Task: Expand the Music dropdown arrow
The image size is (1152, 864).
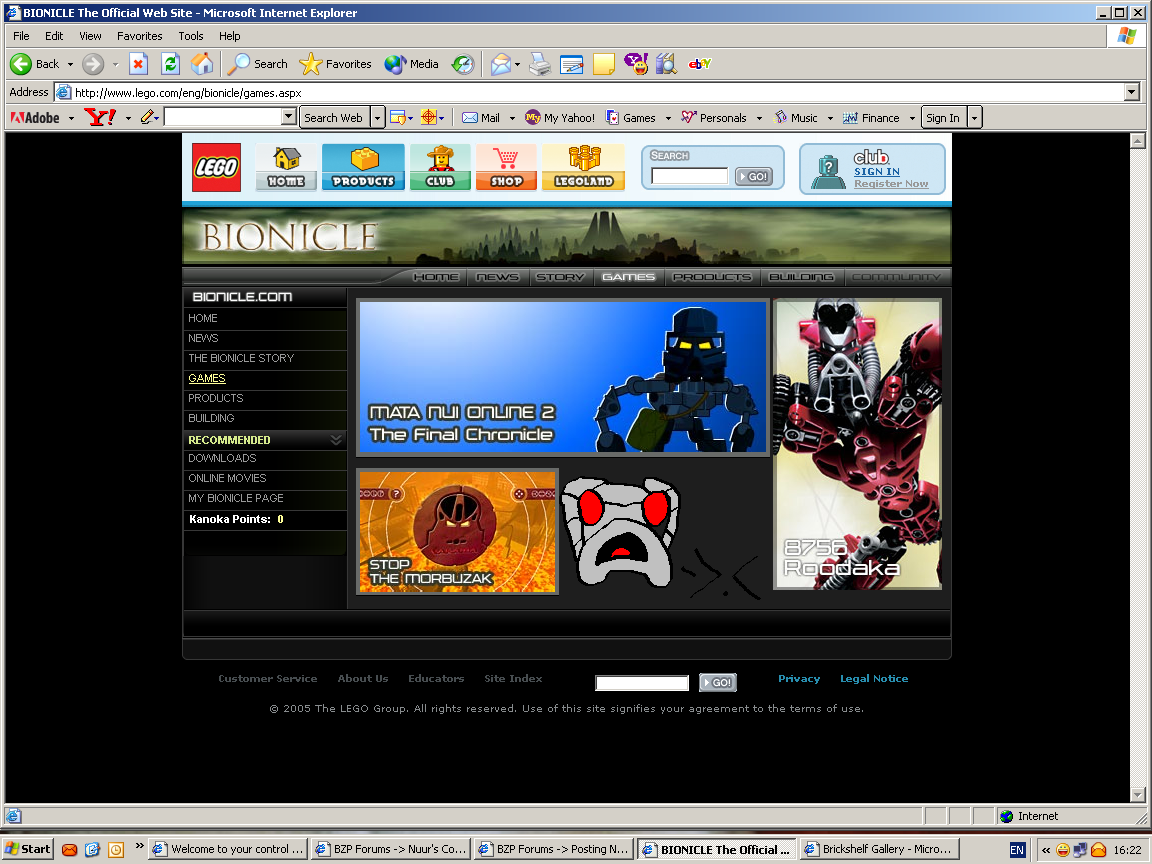Action: click(830, 118)
